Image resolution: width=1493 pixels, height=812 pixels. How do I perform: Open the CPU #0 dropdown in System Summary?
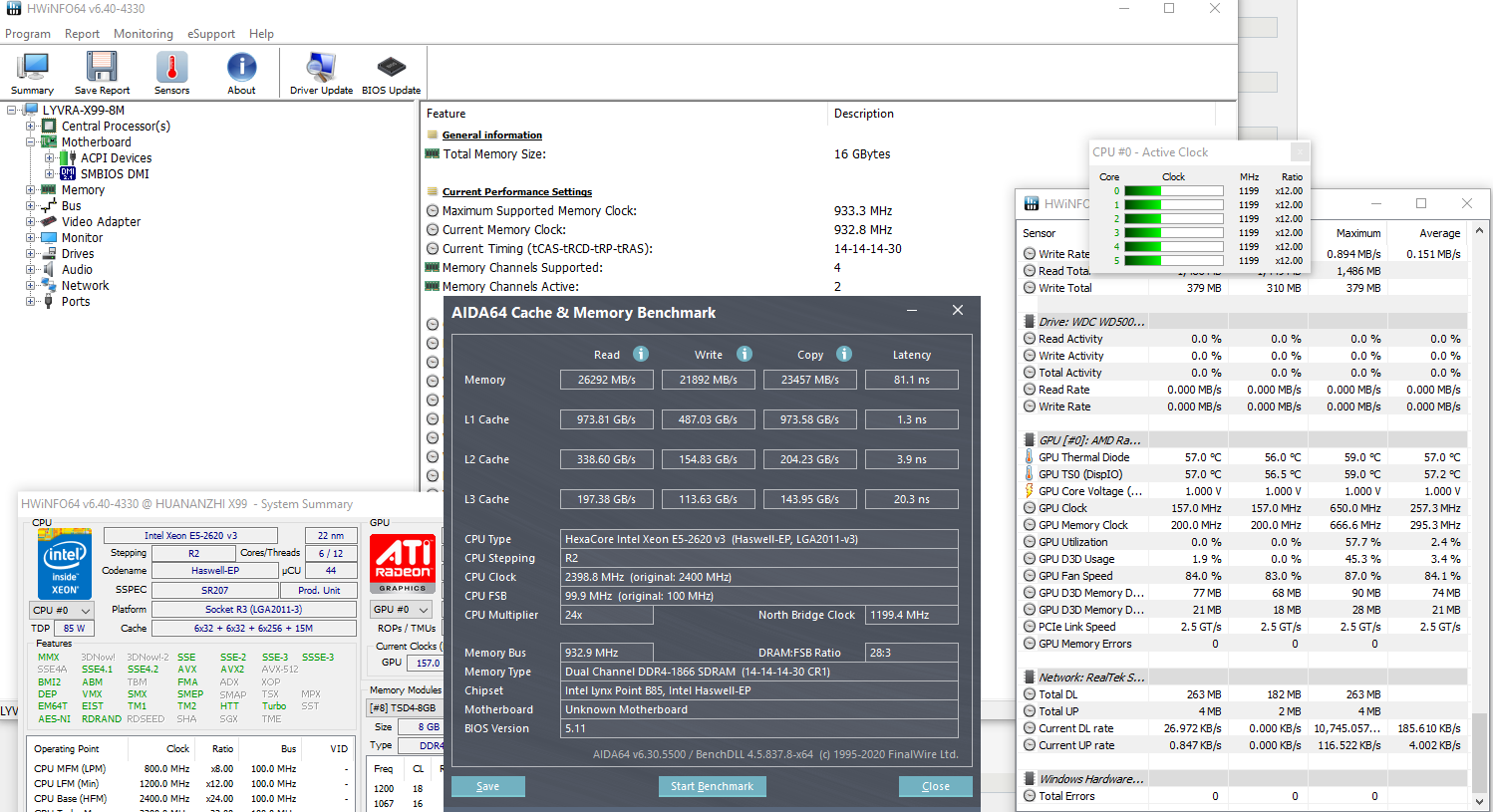pos(62,610)
